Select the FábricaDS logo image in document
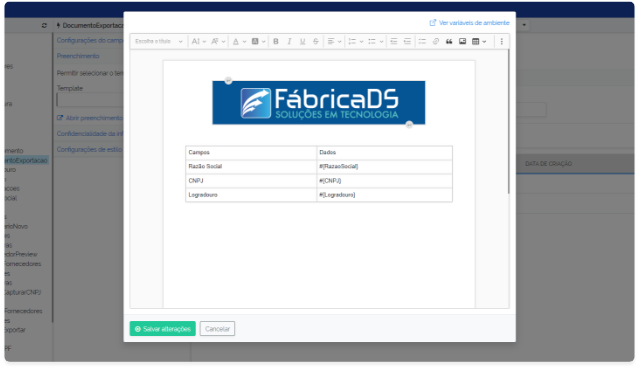The image size is (639, 370). click(319, 103)
